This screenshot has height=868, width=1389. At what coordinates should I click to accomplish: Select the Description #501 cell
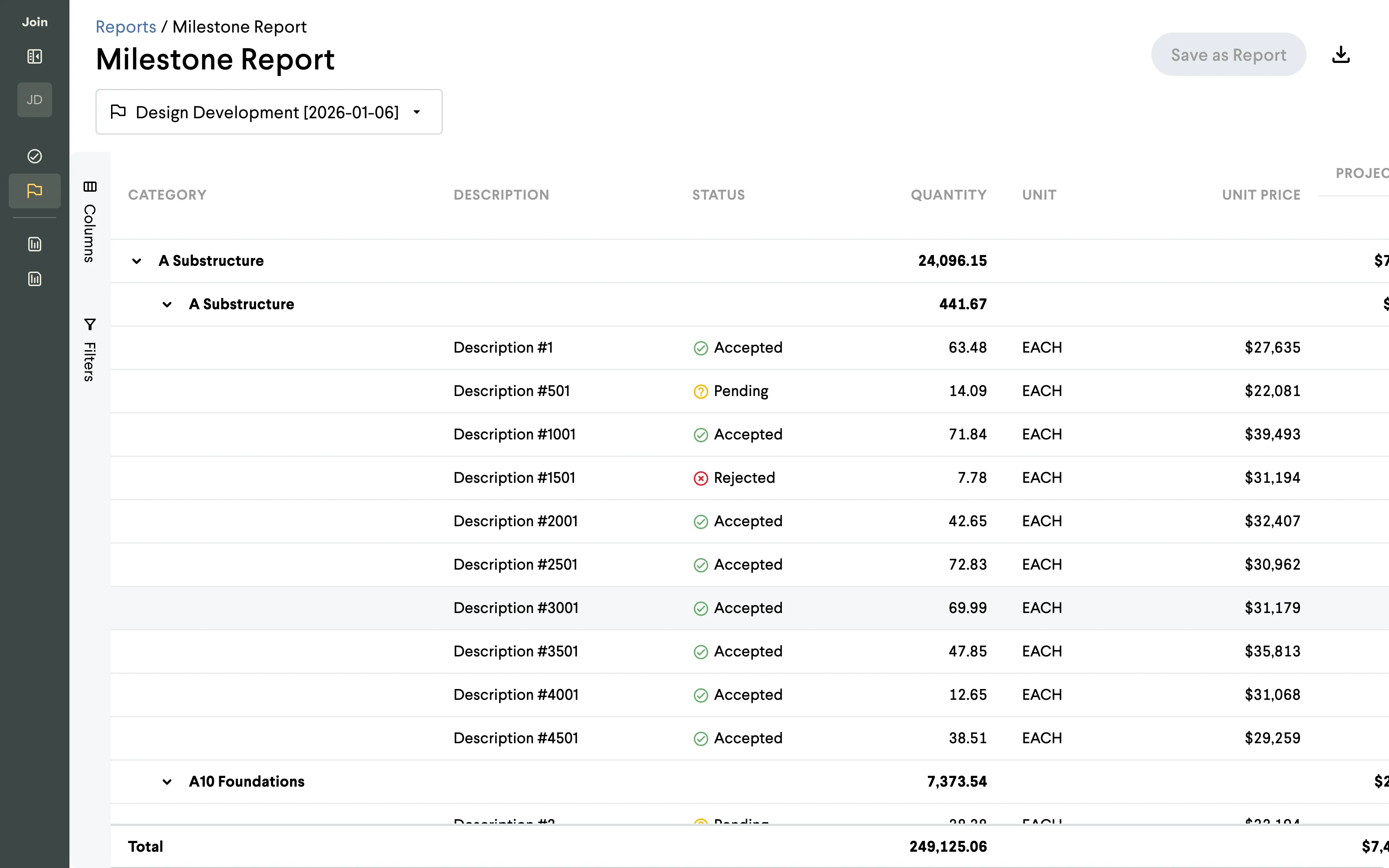(511, 391)
